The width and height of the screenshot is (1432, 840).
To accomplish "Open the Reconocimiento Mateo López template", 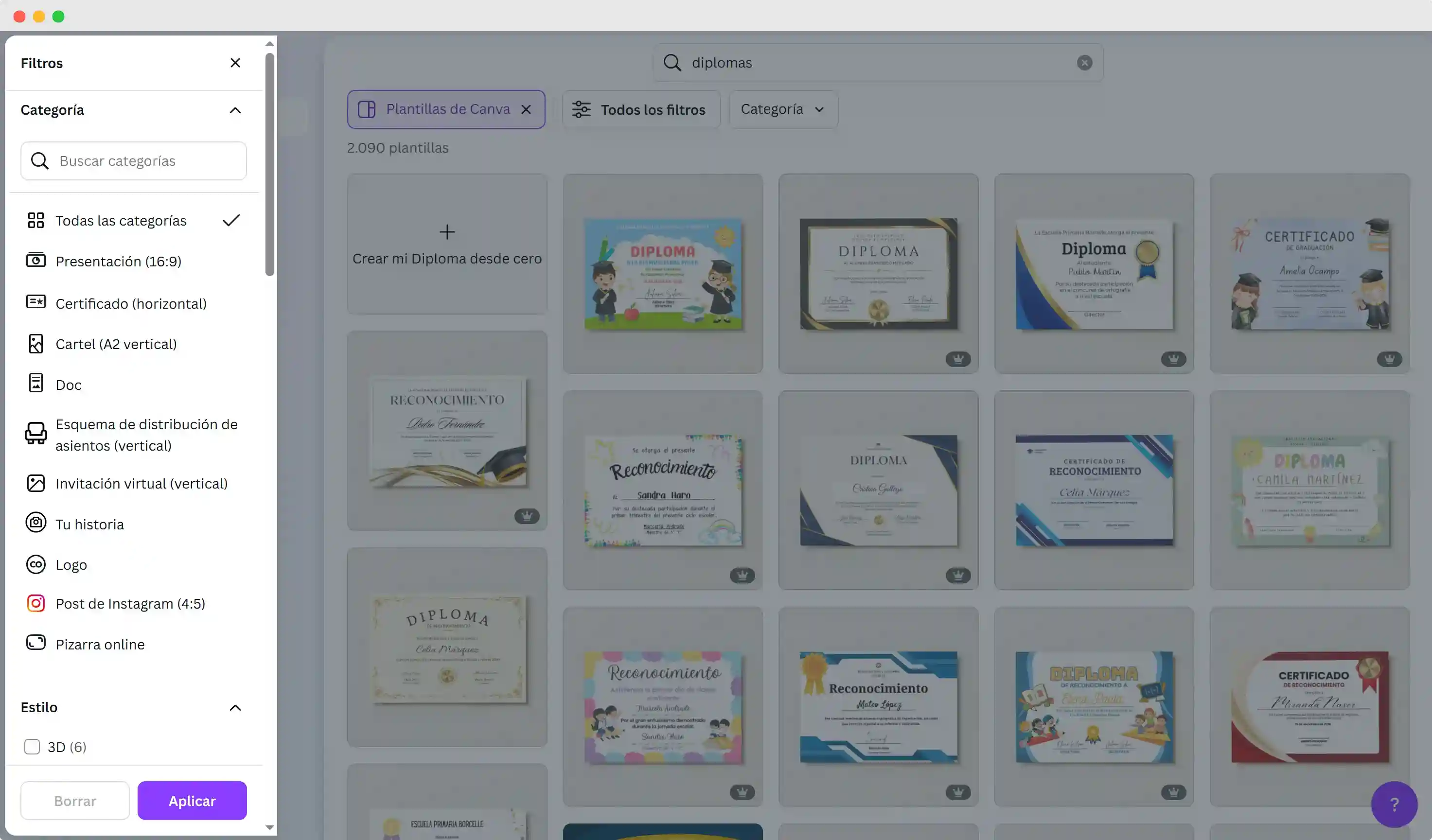I will click(x=878, y=706).
